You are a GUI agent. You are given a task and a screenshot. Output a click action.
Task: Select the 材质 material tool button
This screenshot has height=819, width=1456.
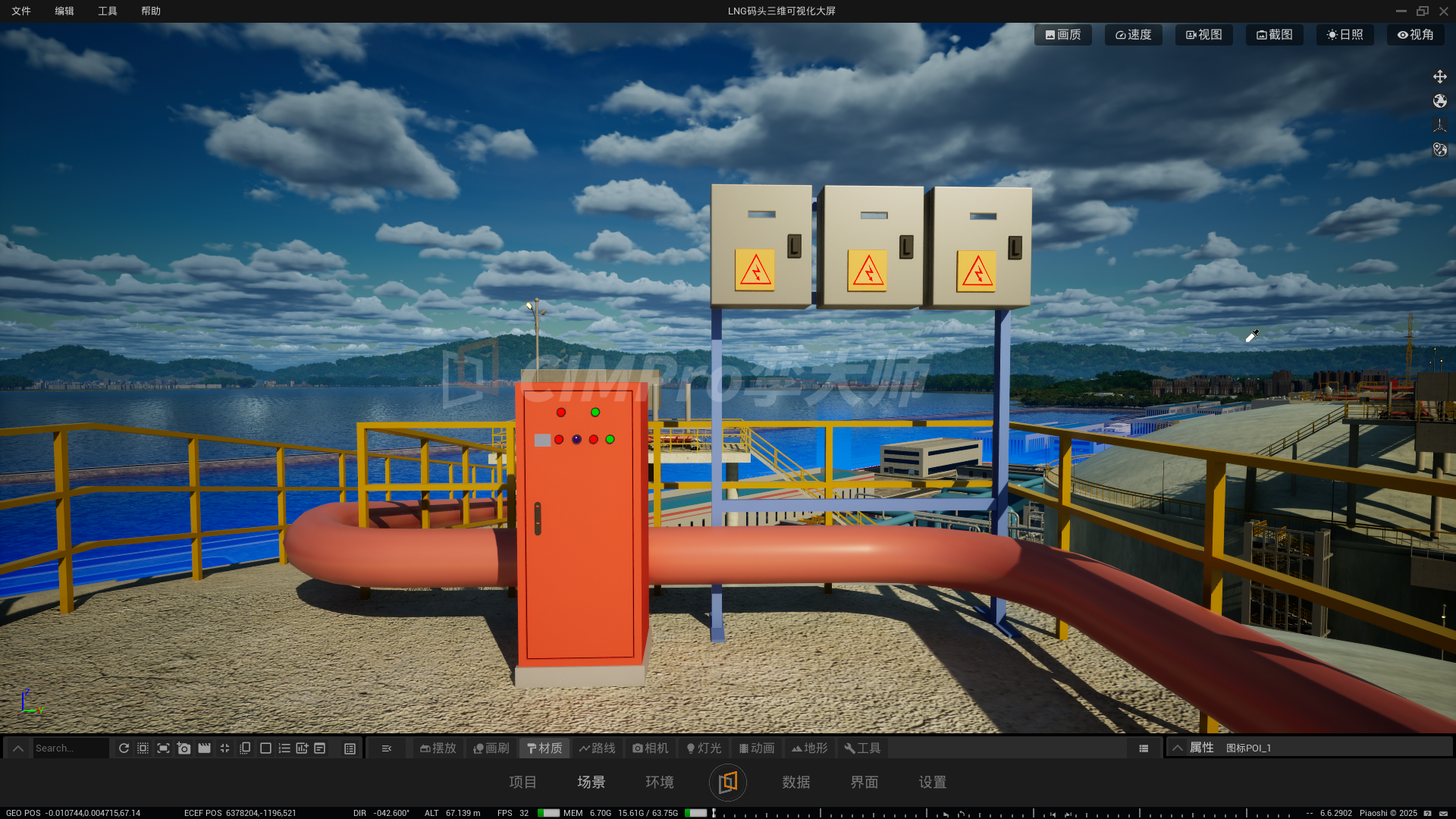pyautogui.click(x=544, y=748)
